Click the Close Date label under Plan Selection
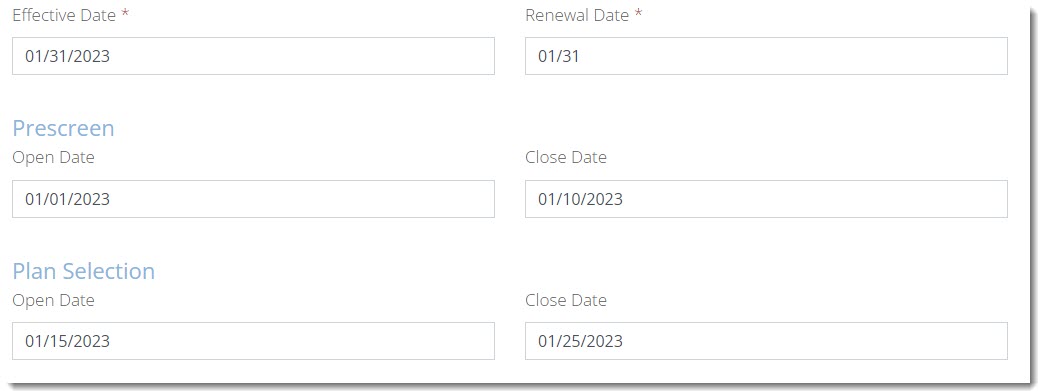This screenshot has width=1038, height=391. tap(566, 300)
